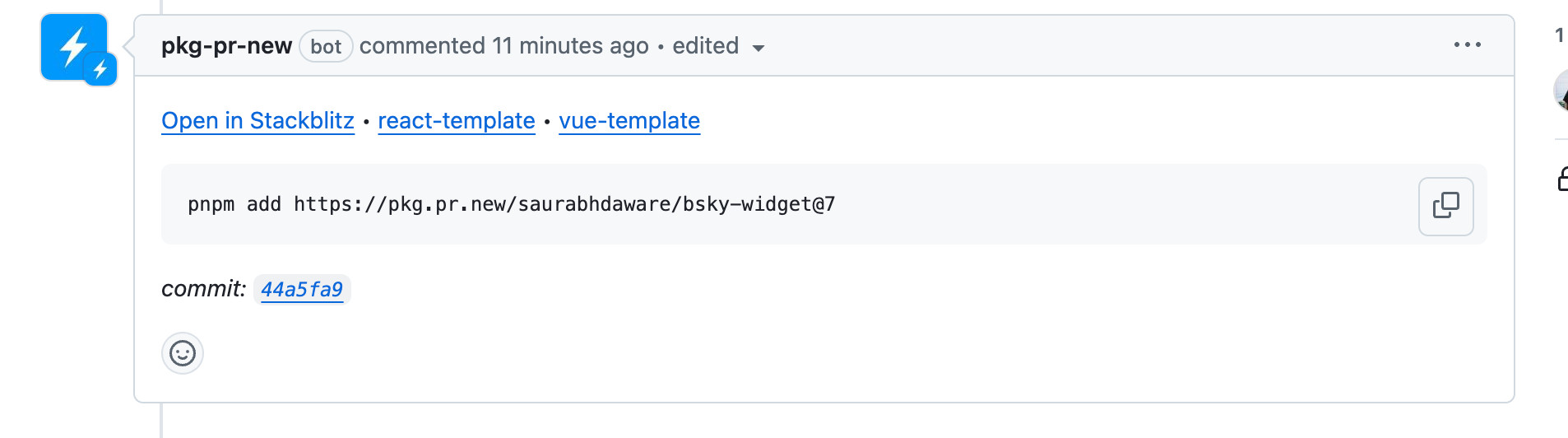This screenshot has height=438, width=1568.
Task: Open the 11 minutes ago timestamp permalink
Action: (x=570, y=46)
